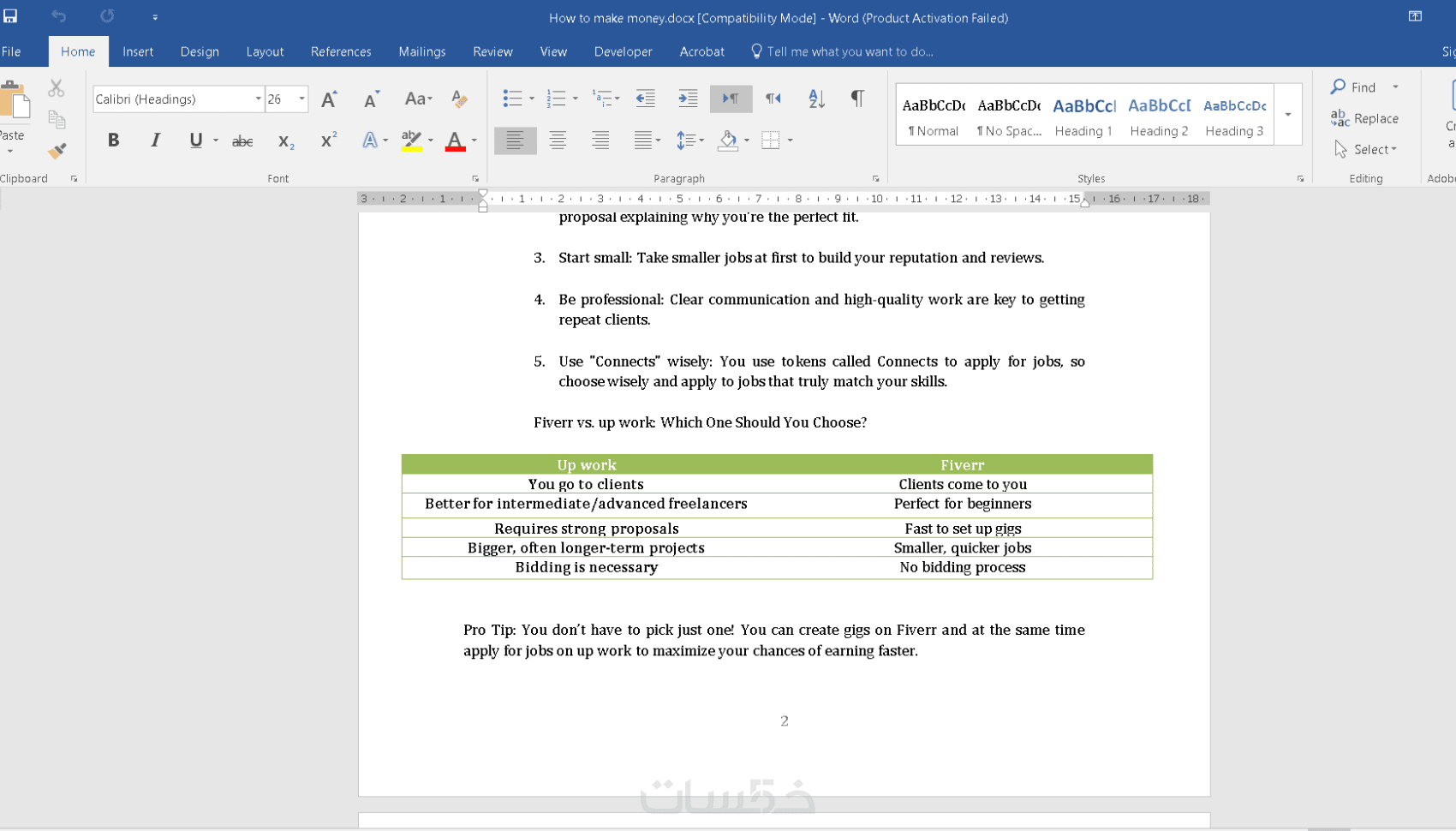This screenshot has height=831, width=1456.
Task: Toggle underline formatting
Action: 196,140
